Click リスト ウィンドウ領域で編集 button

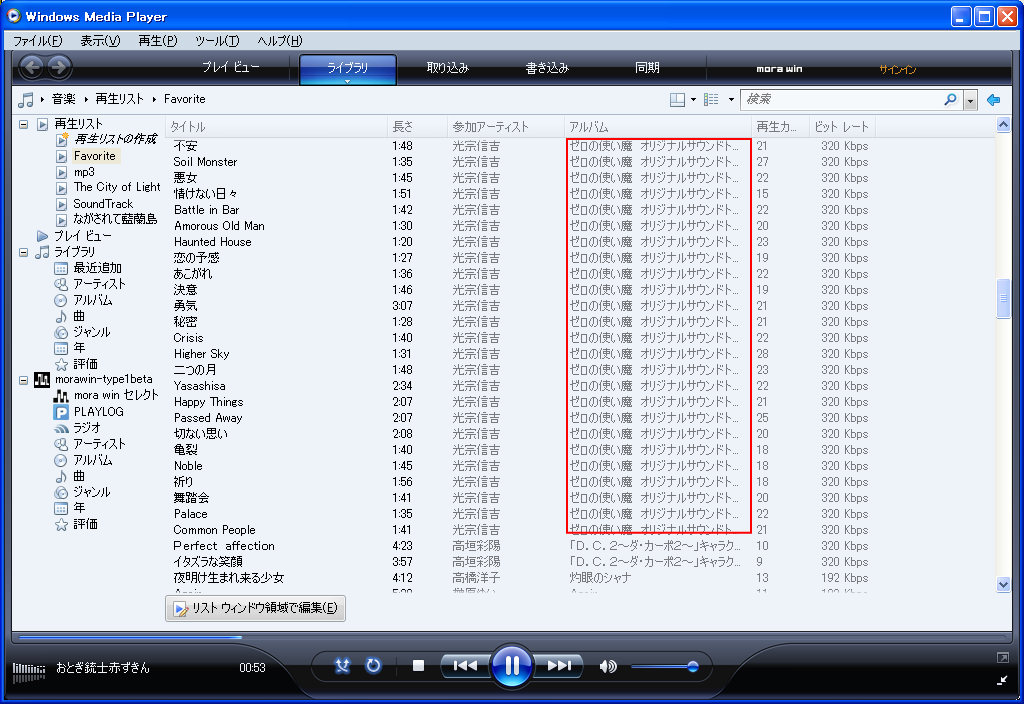255,608
